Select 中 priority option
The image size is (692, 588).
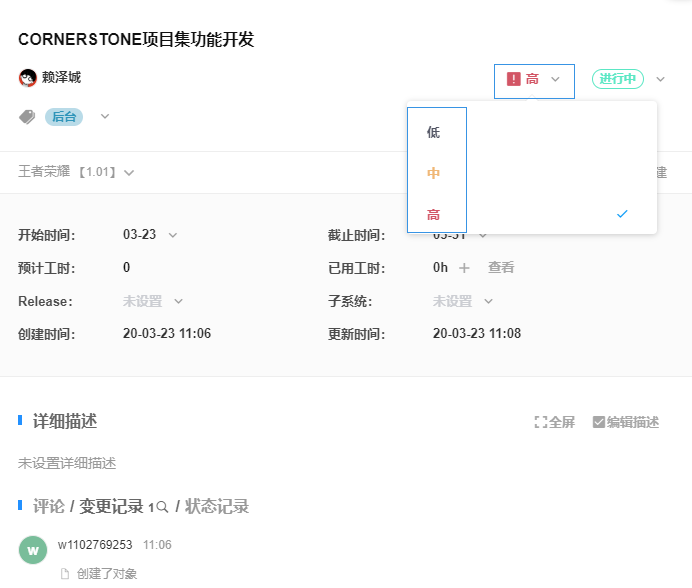point(433,173)
